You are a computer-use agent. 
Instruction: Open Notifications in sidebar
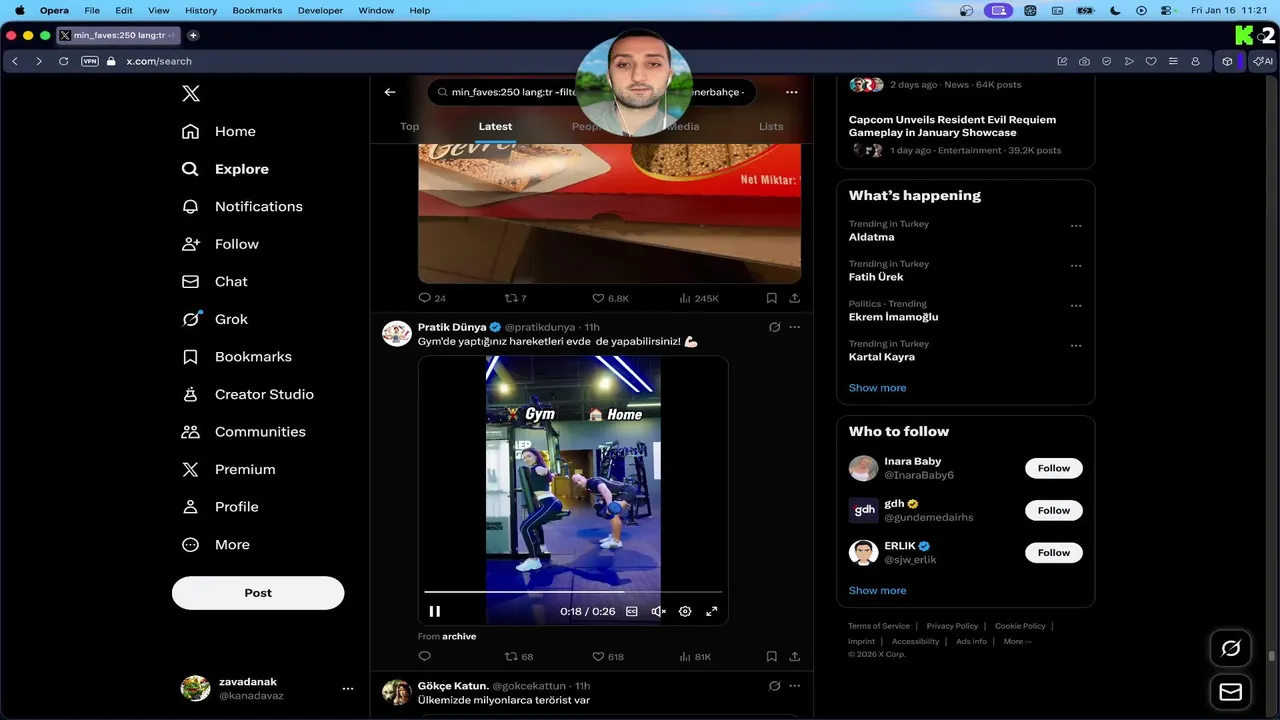point(243,206)
